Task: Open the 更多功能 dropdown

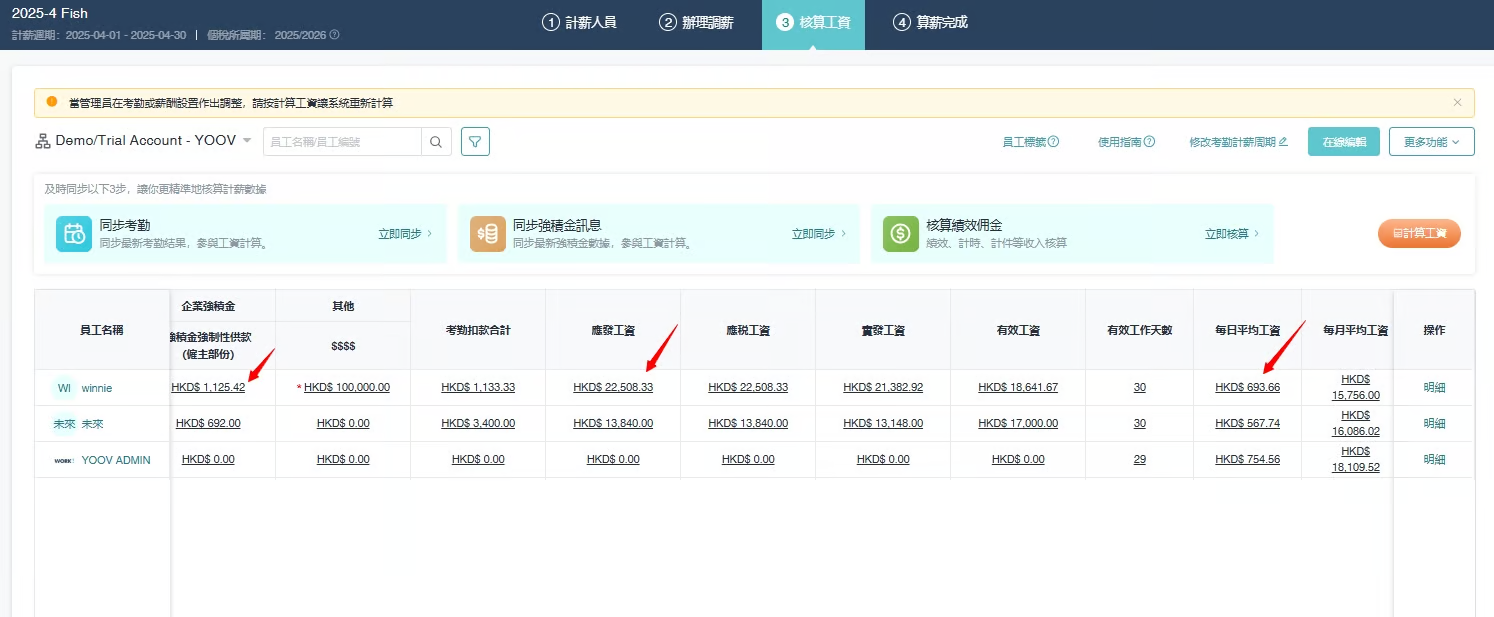Action: click(1431, 142)
